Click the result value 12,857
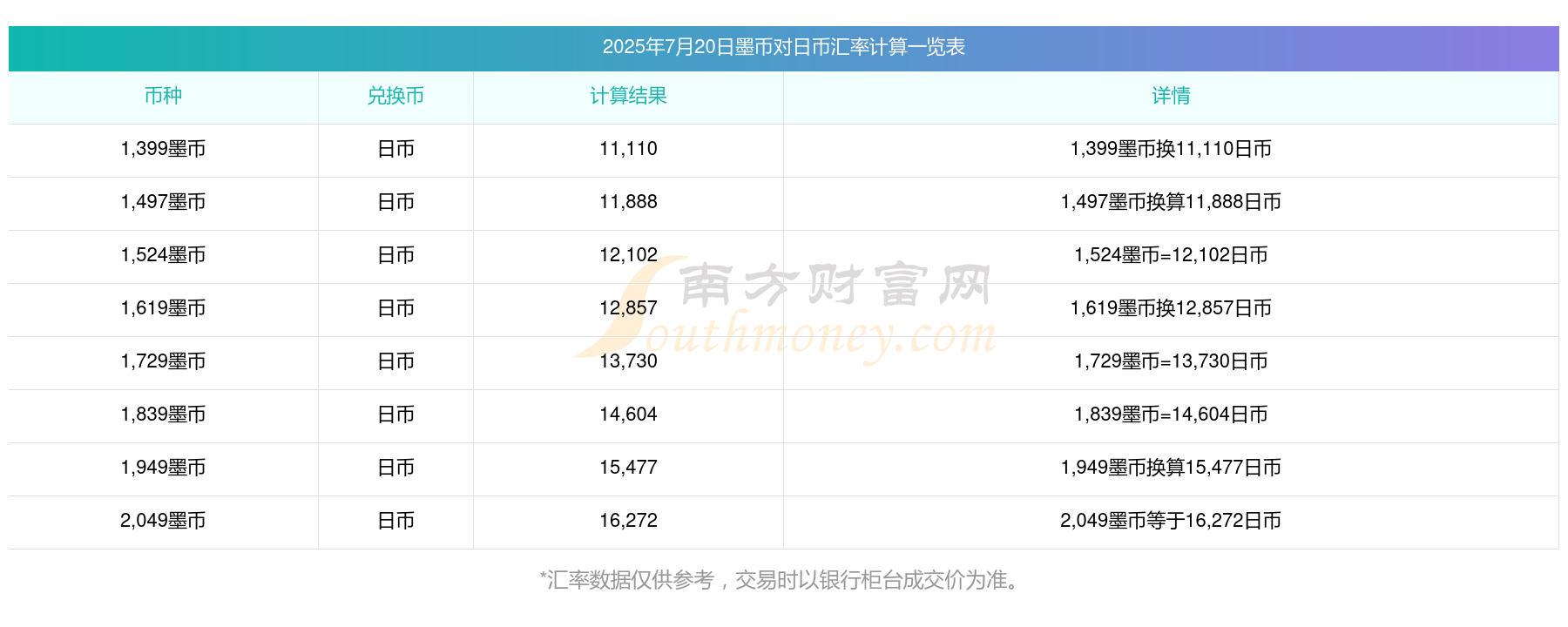The height and width of the screenshot is (627, 1568). (x=628, y=308)
